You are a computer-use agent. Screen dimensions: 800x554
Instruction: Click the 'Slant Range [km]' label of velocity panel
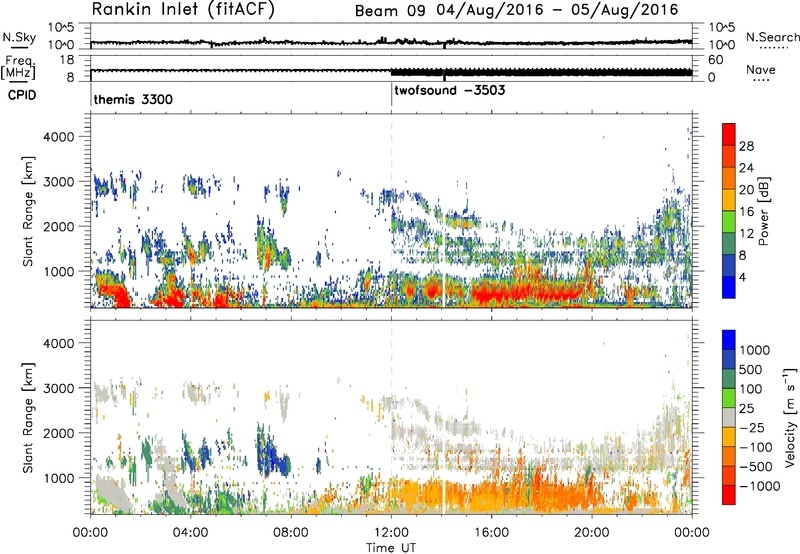point(28,417)
